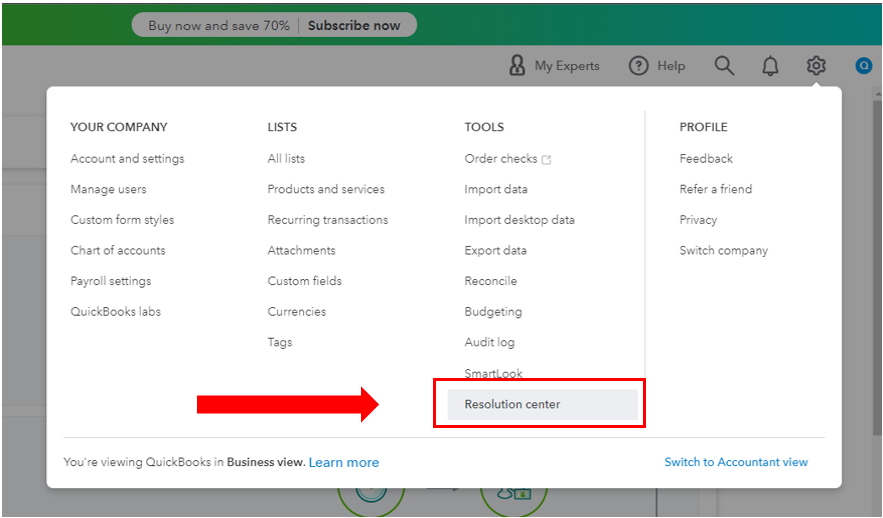Click the notifications bell icon
Image resolution: width=883 pixels, height=518 pixels.
pos(770,66)
